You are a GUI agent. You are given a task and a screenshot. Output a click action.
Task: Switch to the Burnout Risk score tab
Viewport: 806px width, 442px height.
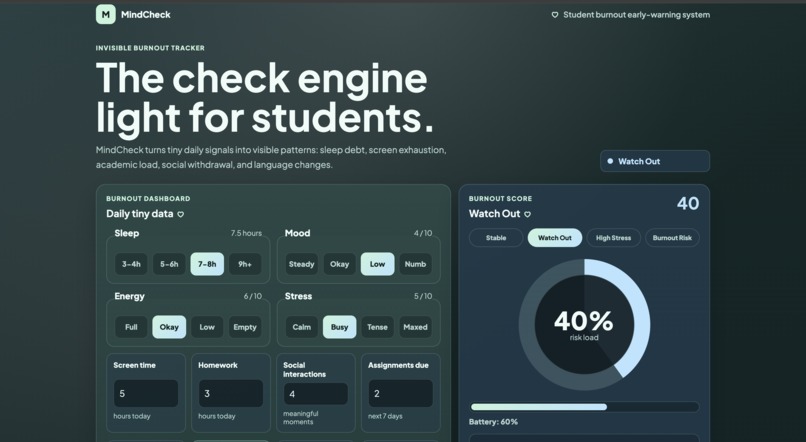tap(672, 238)
